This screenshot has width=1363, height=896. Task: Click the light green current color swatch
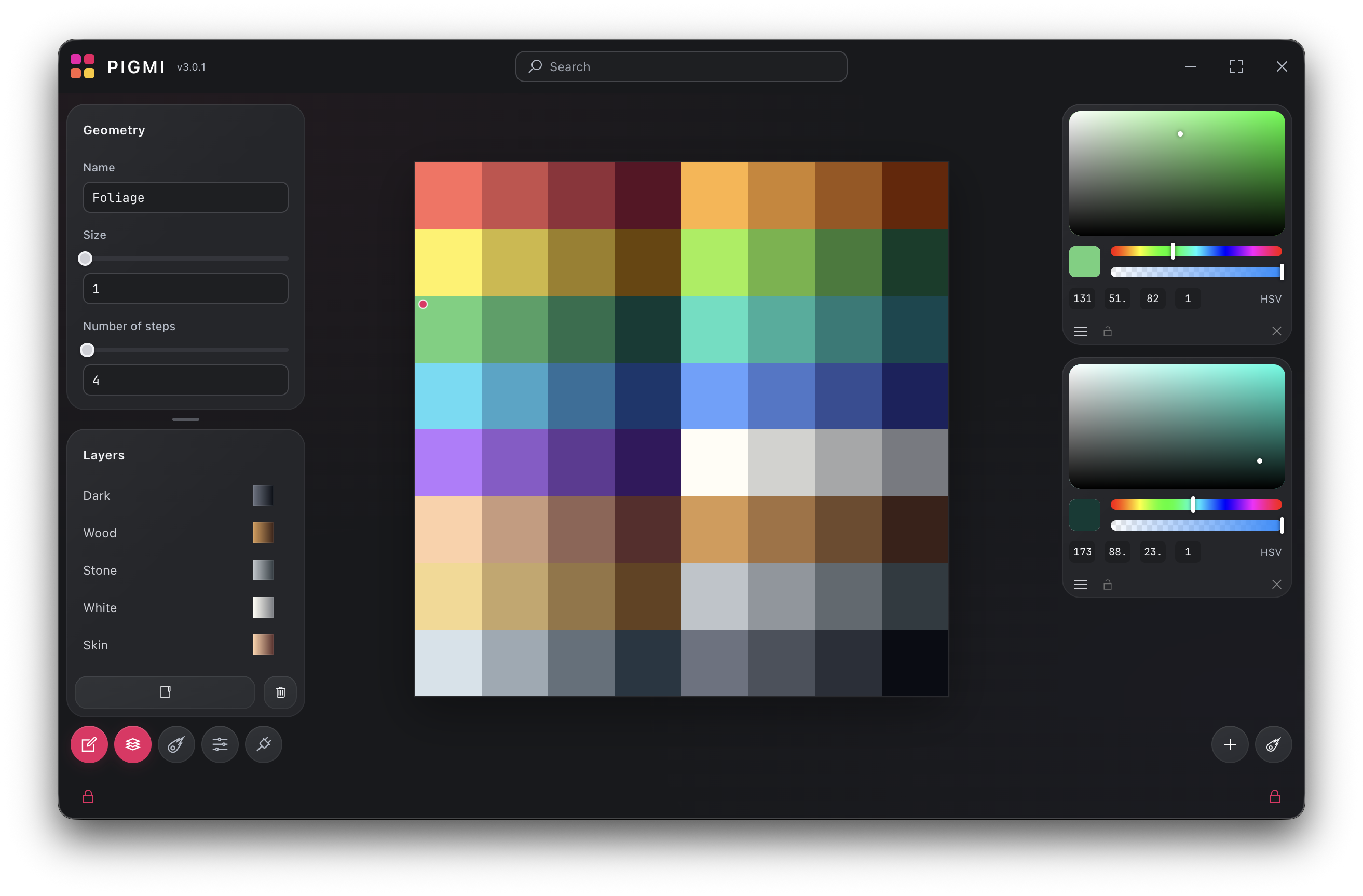point(1084,261)
